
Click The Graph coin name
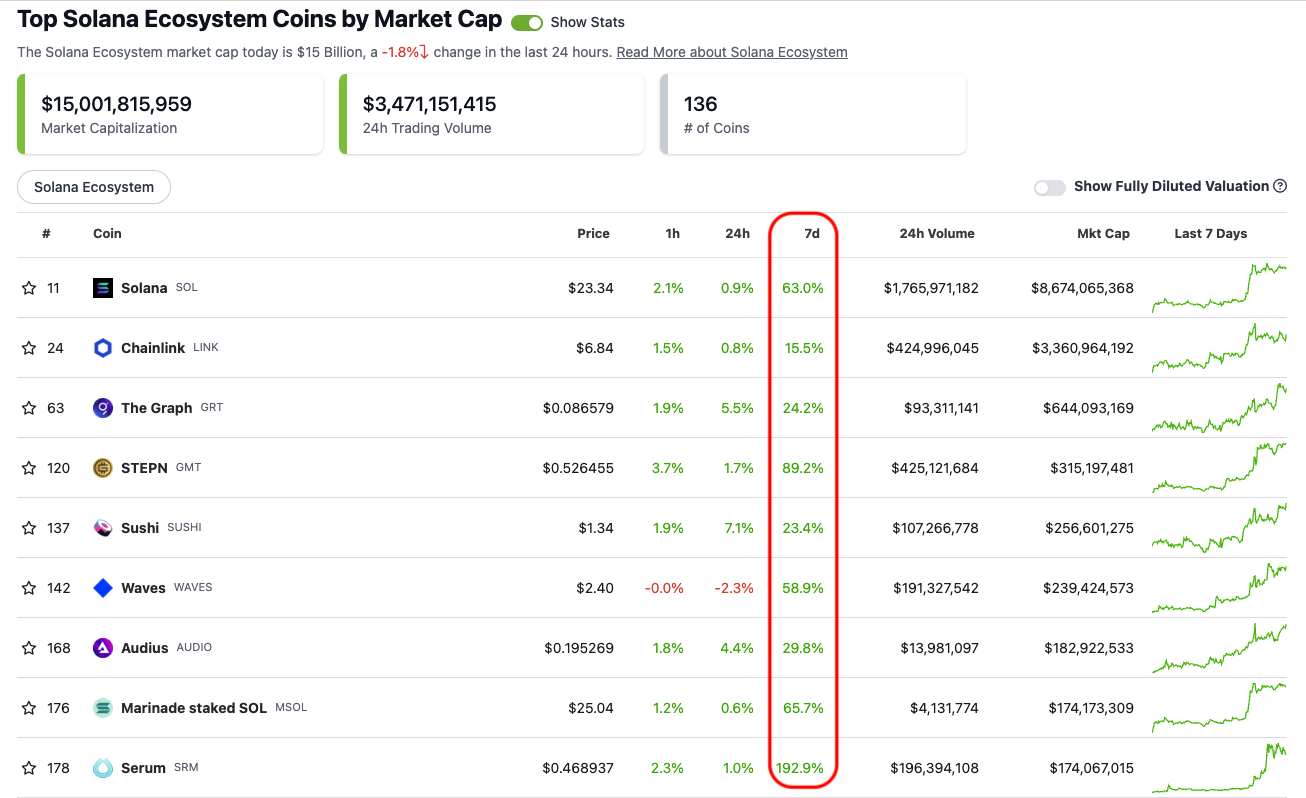point(156,407)
